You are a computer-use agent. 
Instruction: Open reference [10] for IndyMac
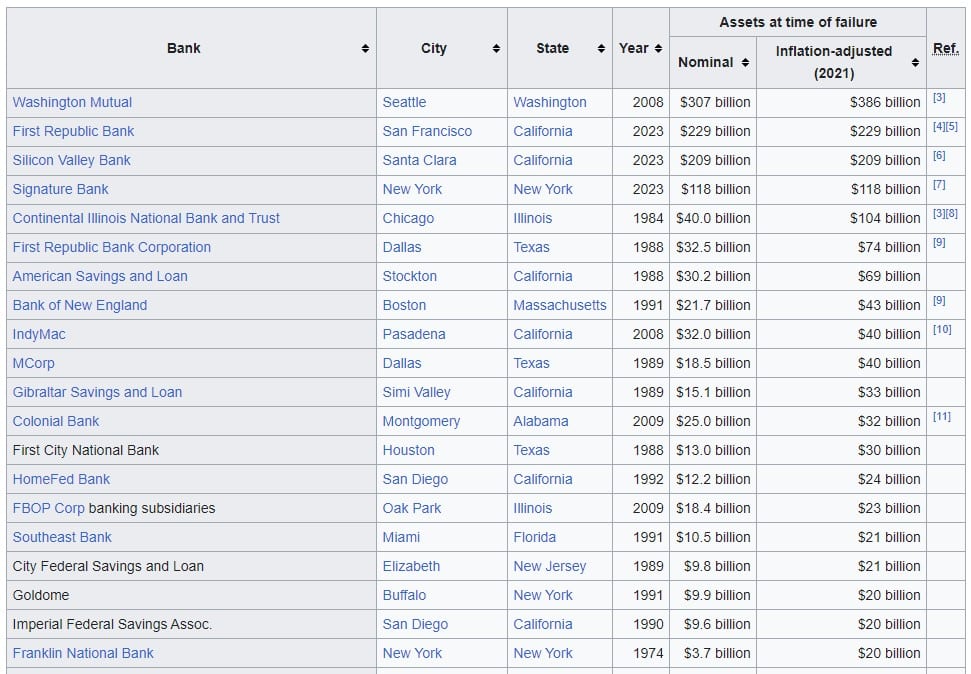pyautogui.click(x=942, y=330)
